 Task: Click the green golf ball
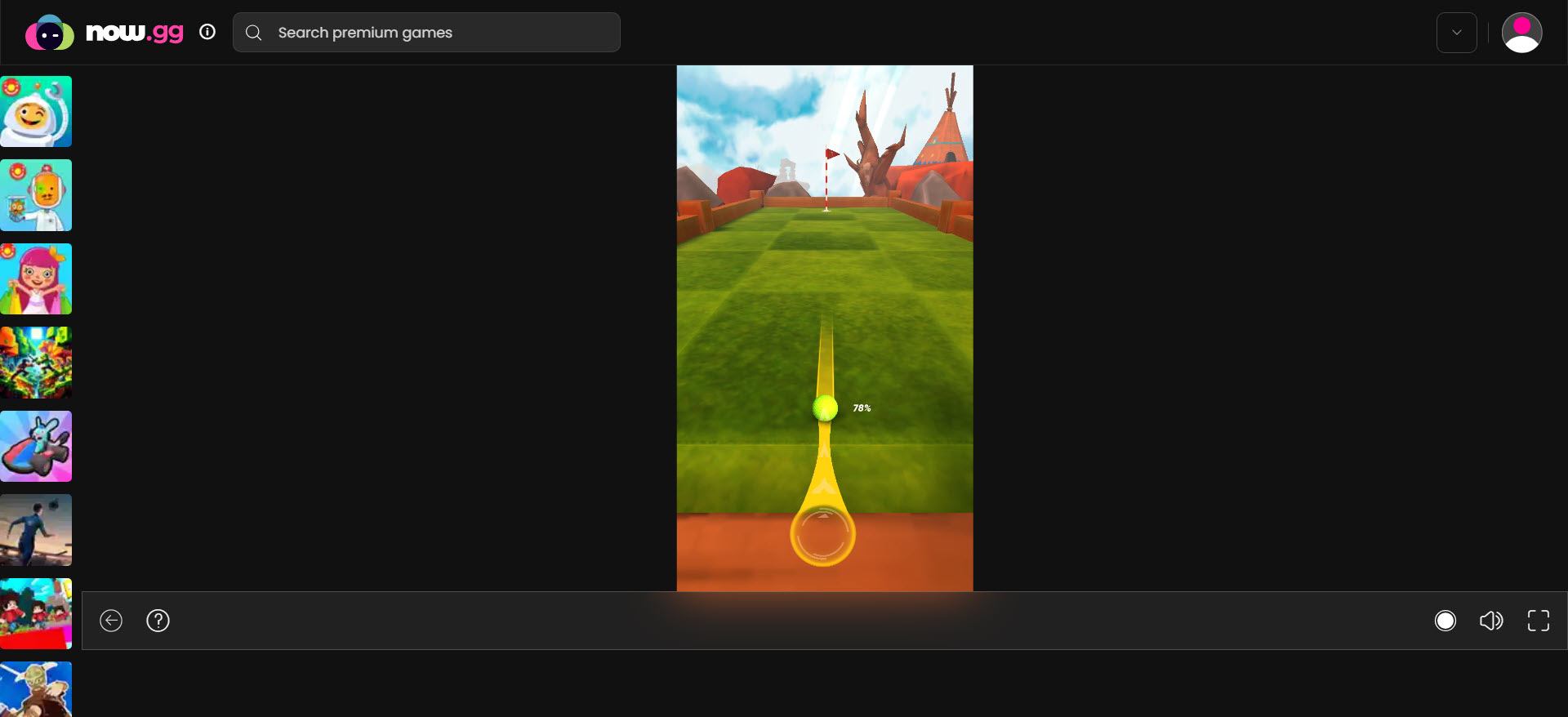pos(825,407)
